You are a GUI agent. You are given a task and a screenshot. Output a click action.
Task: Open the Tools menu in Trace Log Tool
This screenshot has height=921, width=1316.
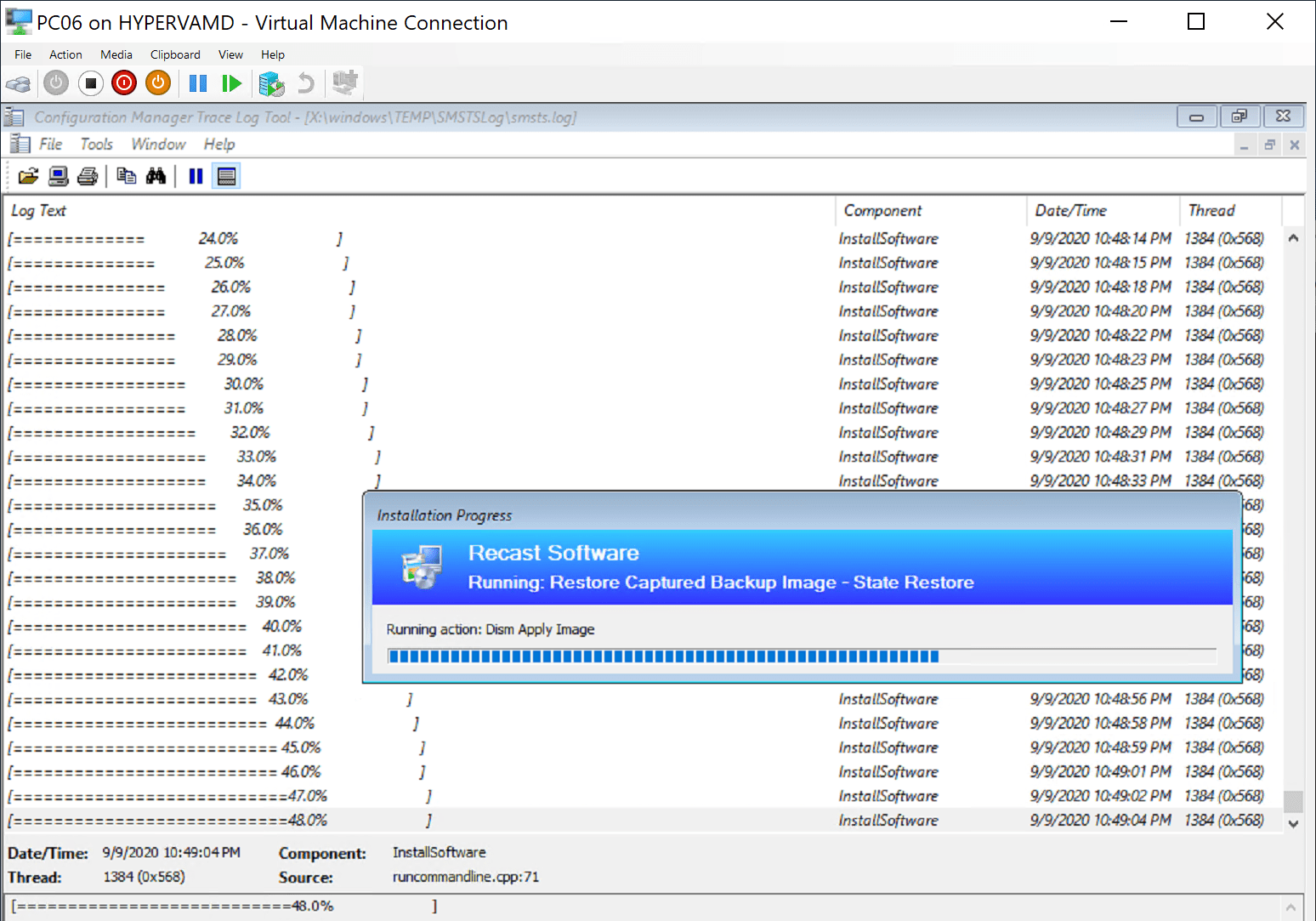pos(95,144)
